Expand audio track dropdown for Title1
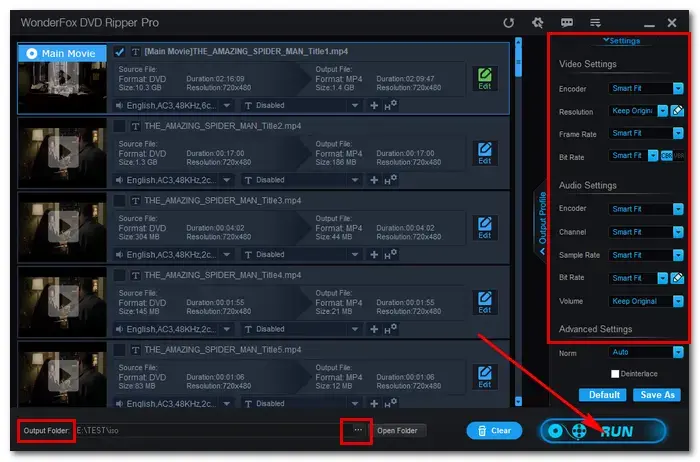The height and width of the screenshot is (462, 700). pos(227,106)
